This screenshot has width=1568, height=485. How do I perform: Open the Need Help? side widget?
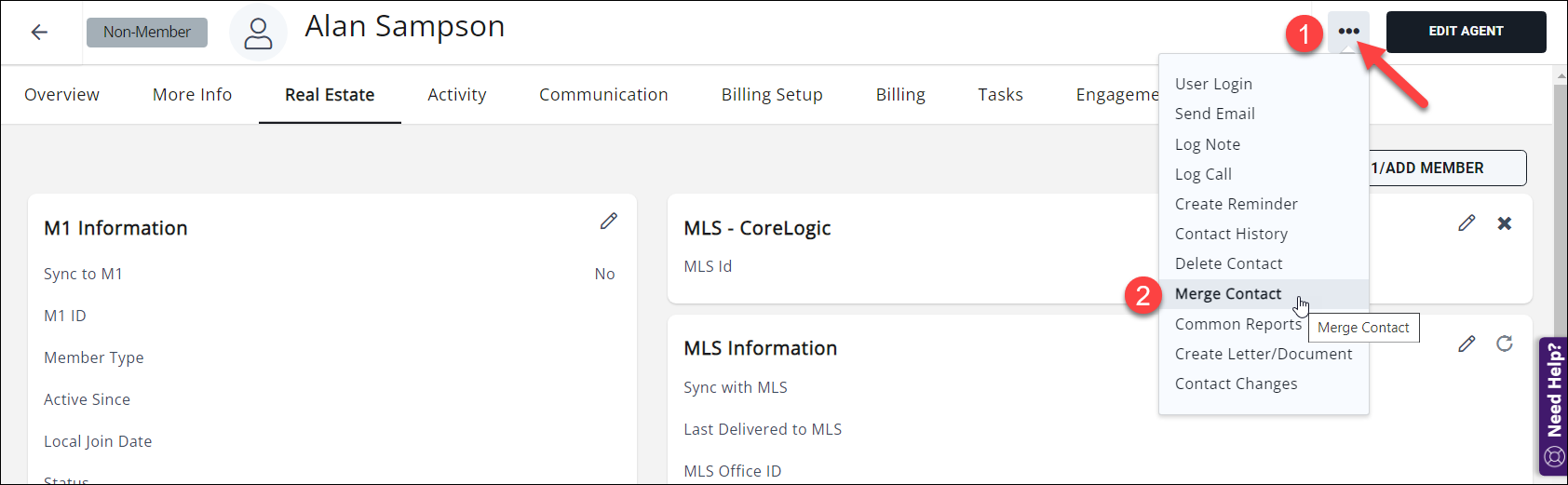(x=1553, y=406)
